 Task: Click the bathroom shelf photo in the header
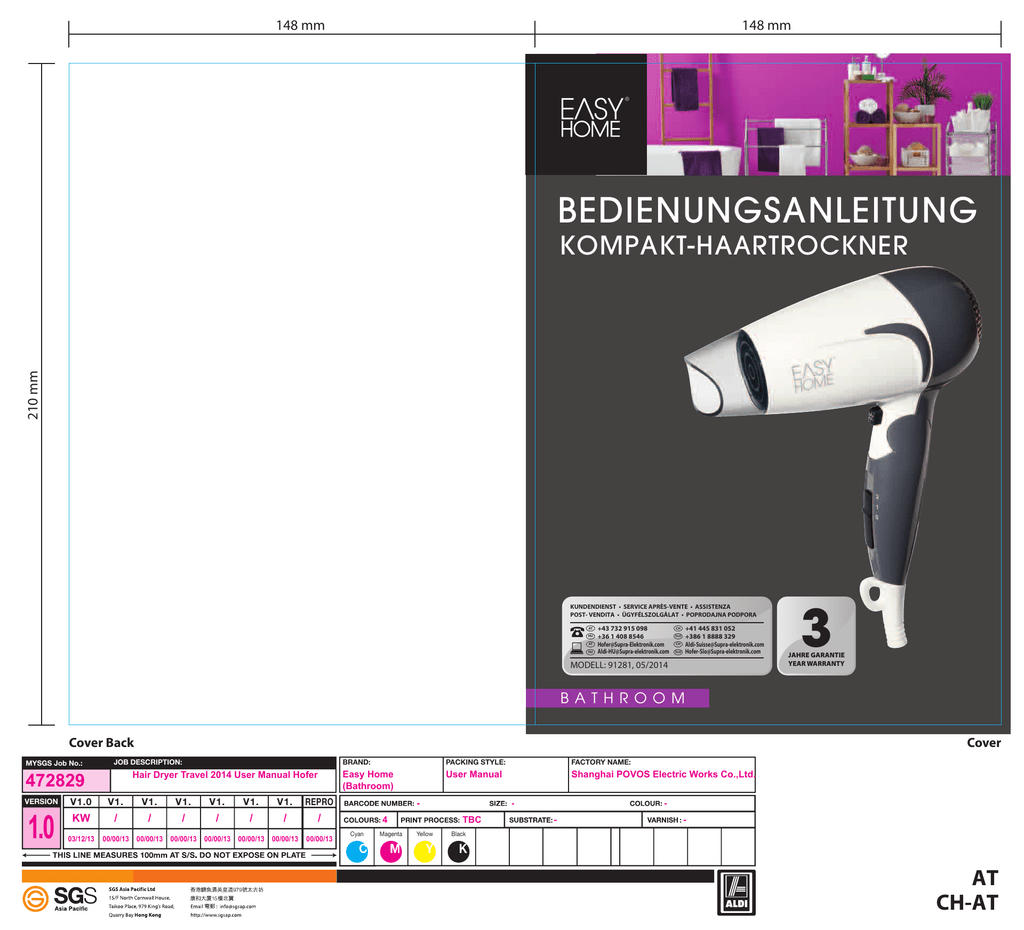point(828,114)
